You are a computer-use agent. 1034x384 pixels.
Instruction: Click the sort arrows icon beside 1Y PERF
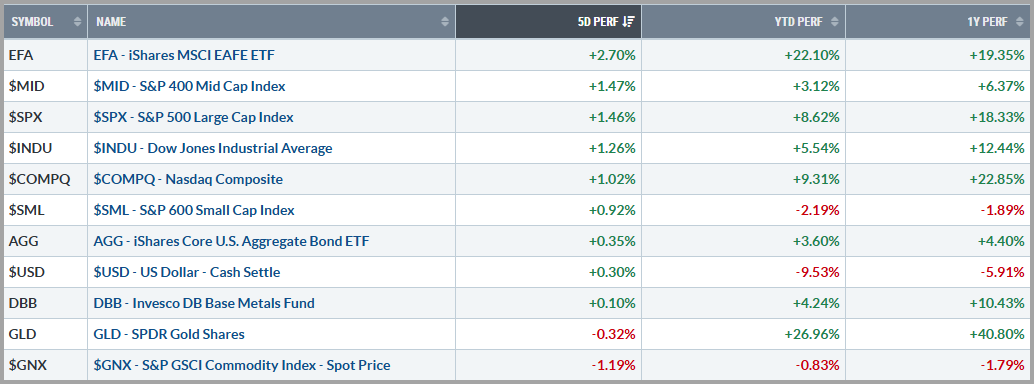click(x=1019, y=22)
